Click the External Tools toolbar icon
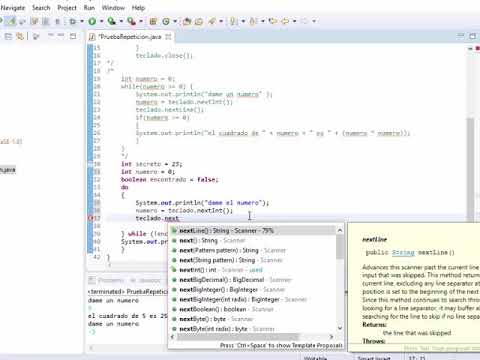The image size is (480, 360). coord(131,21)
